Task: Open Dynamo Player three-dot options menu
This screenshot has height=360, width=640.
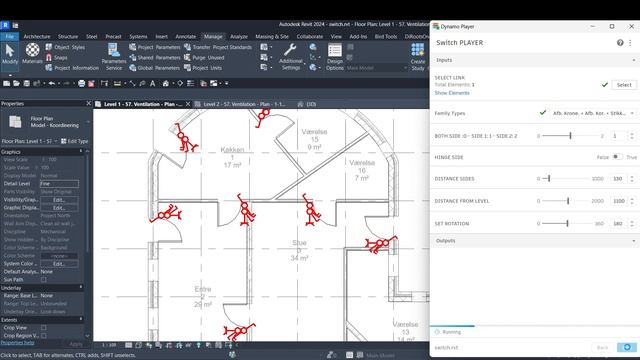Action: (630, 42)
